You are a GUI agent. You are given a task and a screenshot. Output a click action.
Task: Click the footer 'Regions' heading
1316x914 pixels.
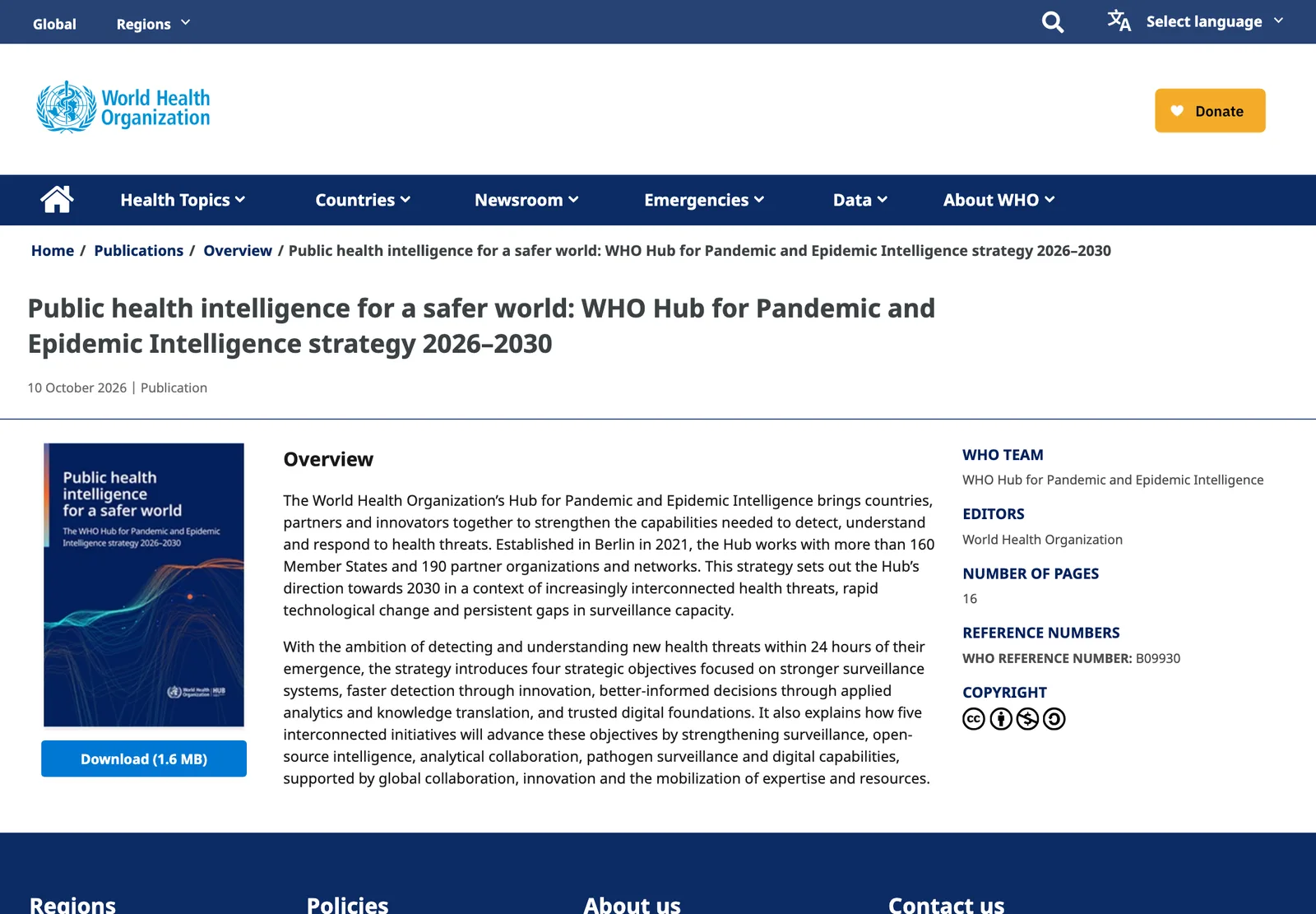pyautogui.click(x=72, y=904)
